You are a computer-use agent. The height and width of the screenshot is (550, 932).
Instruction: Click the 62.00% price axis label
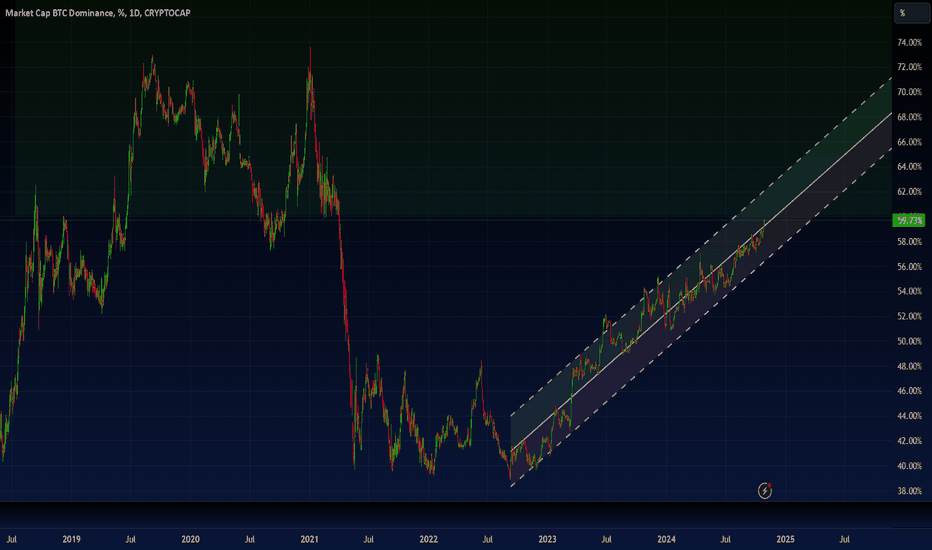[909, 191]
